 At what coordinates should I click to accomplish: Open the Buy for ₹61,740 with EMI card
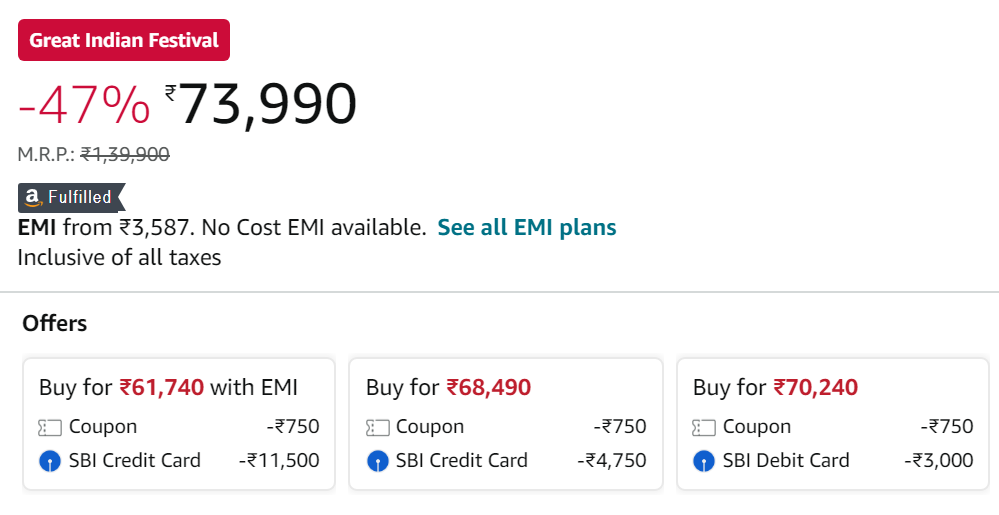pos(179,424)
